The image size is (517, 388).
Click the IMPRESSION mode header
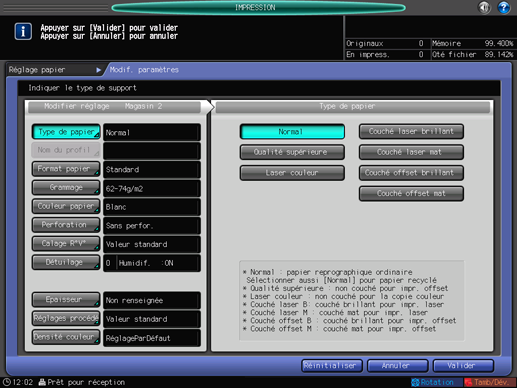point(258,7)
